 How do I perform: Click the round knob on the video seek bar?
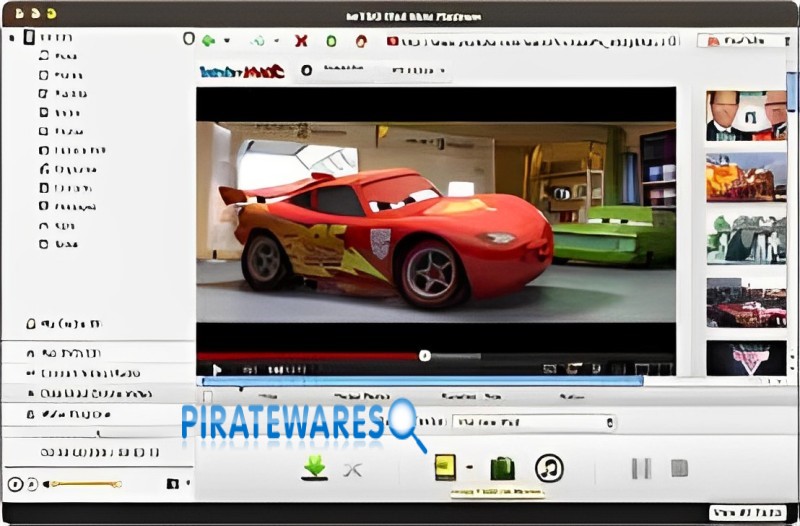point(424,356)
